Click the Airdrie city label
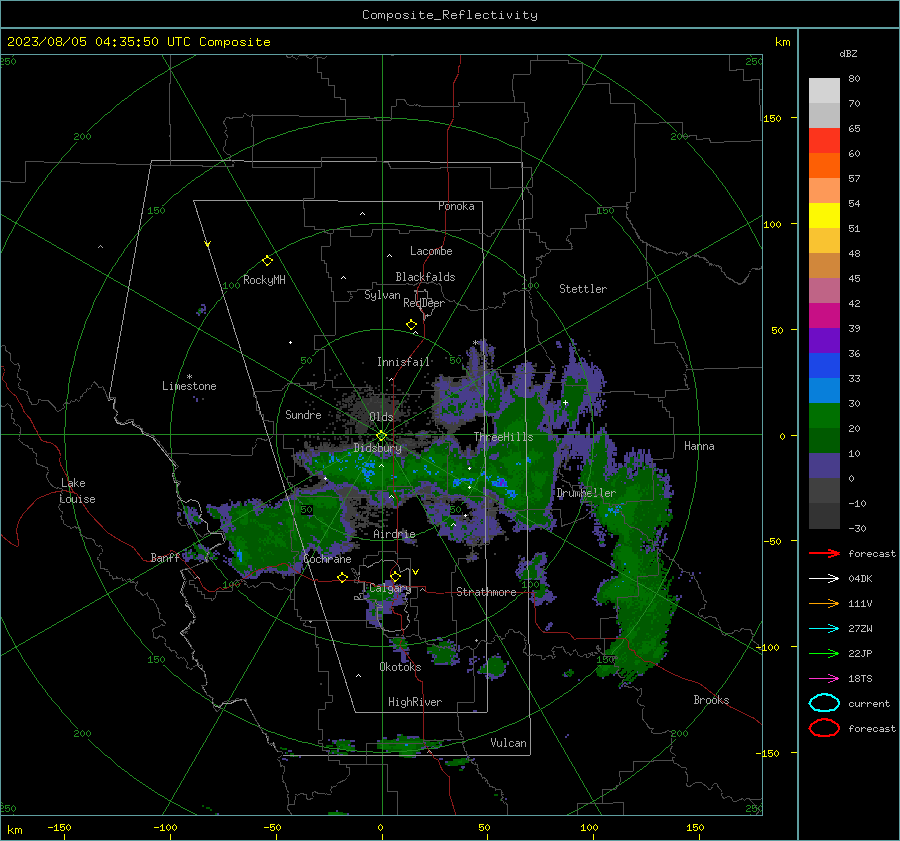The height and width of the screenshot is (841, 900). [x=394, y=534]
